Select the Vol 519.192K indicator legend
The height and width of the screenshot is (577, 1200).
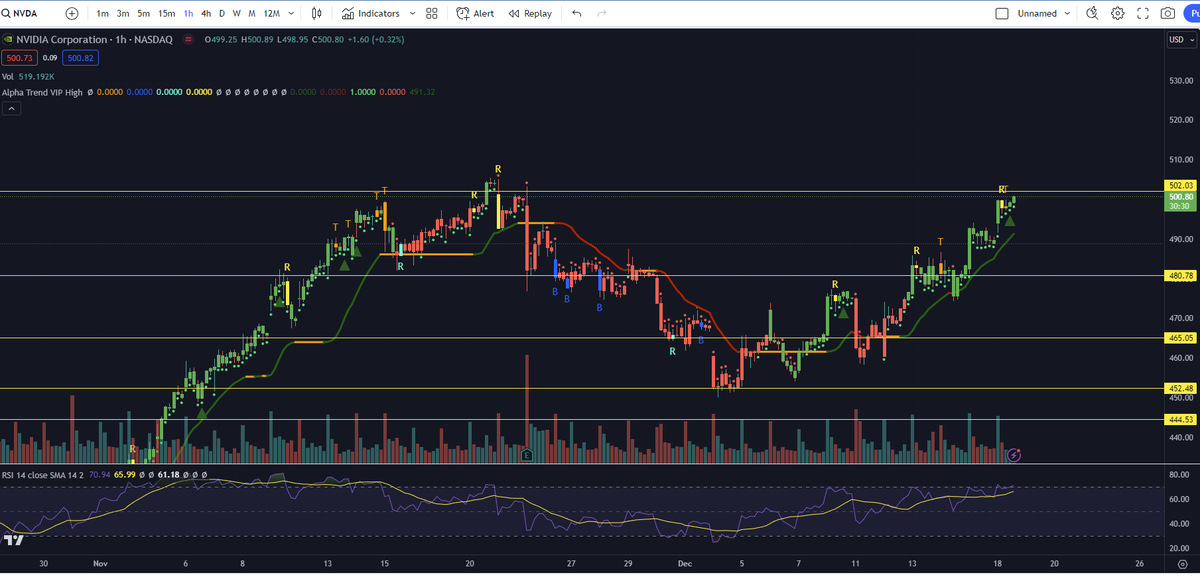point(29,76)
